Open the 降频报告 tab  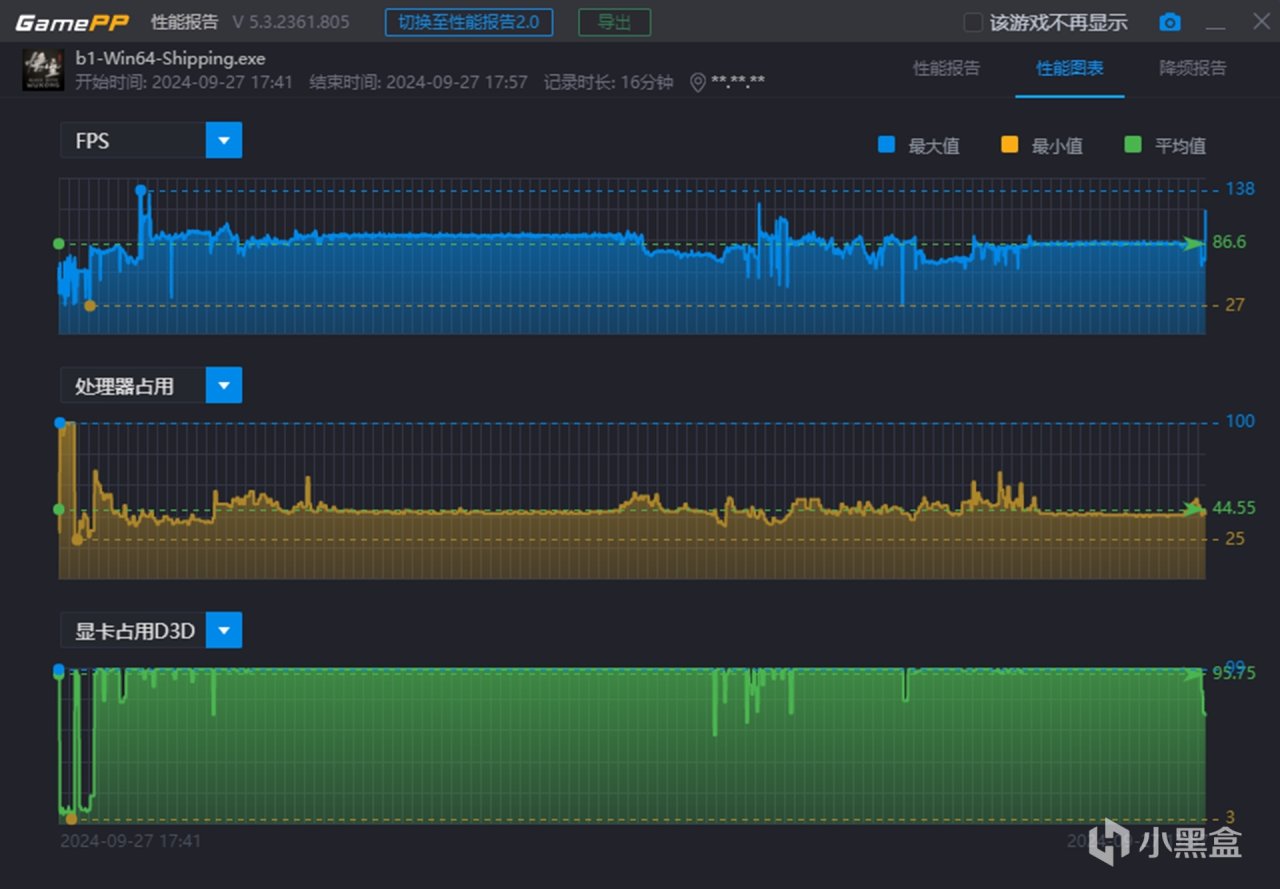(1192, 68)
